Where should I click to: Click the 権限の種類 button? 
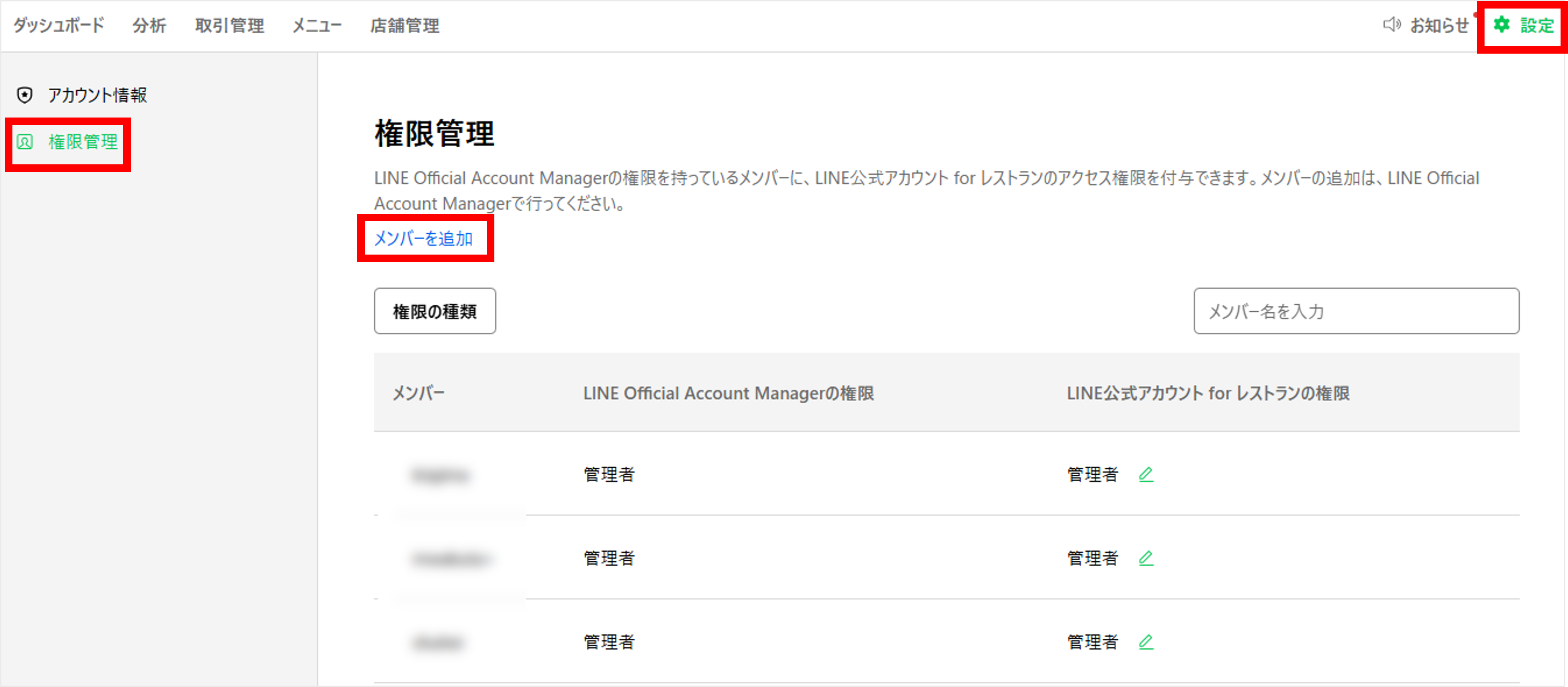click(x=435, y=311)
